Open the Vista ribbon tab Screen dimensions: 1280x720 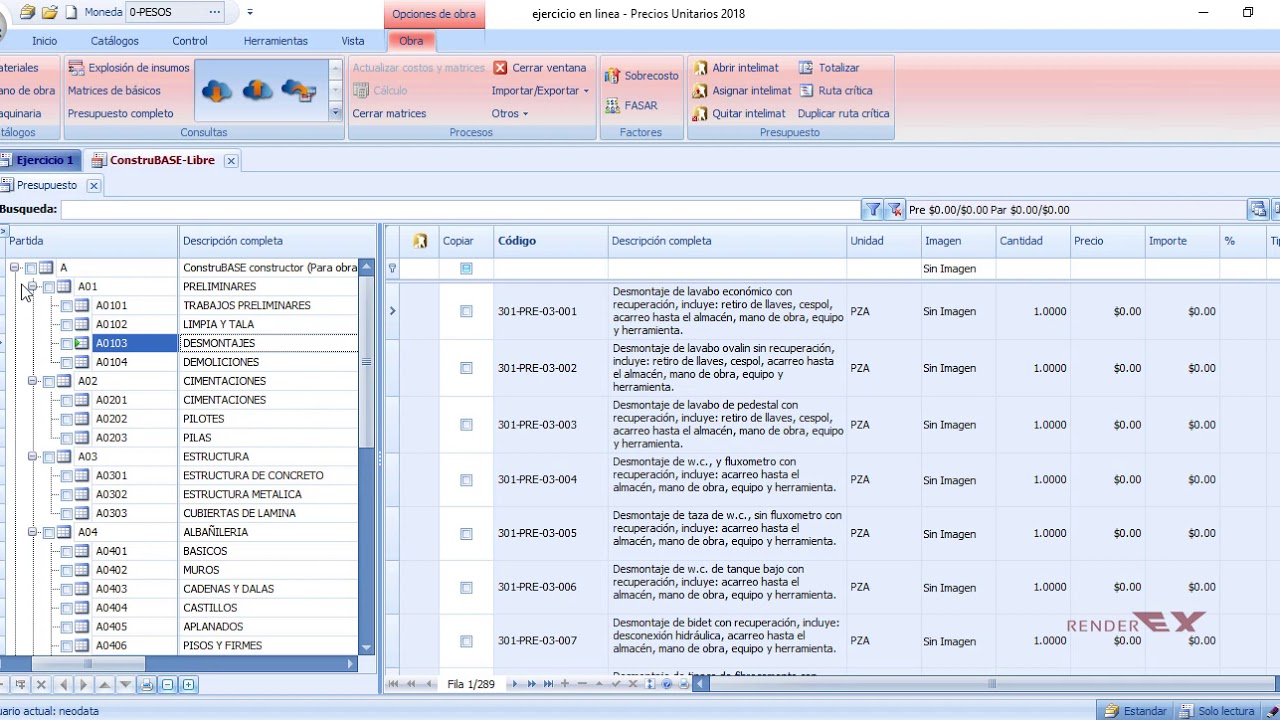[353, 41]
